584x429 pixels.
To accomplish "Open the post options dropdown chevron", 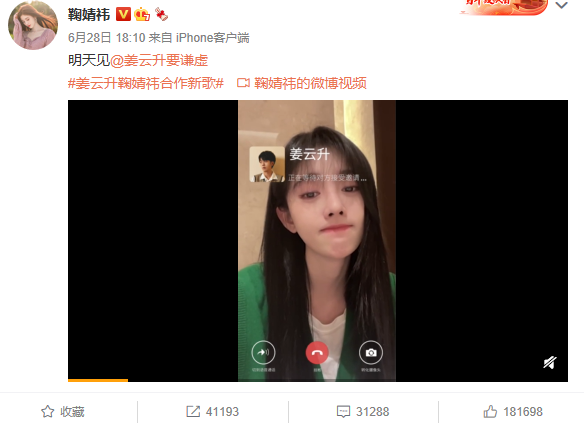I will tap(561, 5).
